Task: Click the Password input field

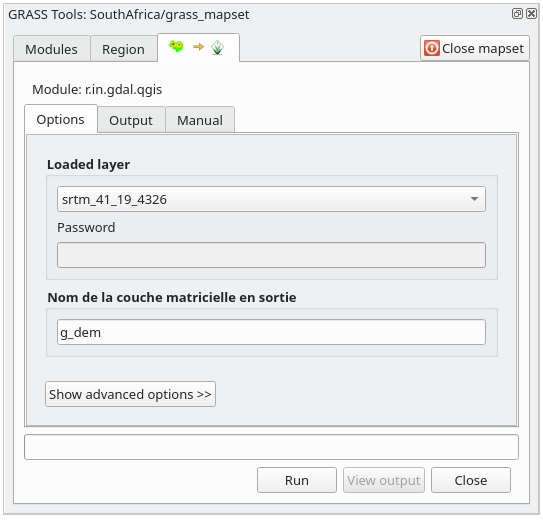Action: pos(271,255)
